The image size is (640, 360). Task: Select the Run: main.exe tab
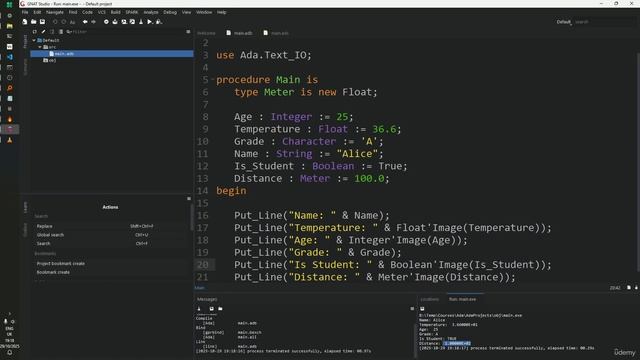(462, 299)
